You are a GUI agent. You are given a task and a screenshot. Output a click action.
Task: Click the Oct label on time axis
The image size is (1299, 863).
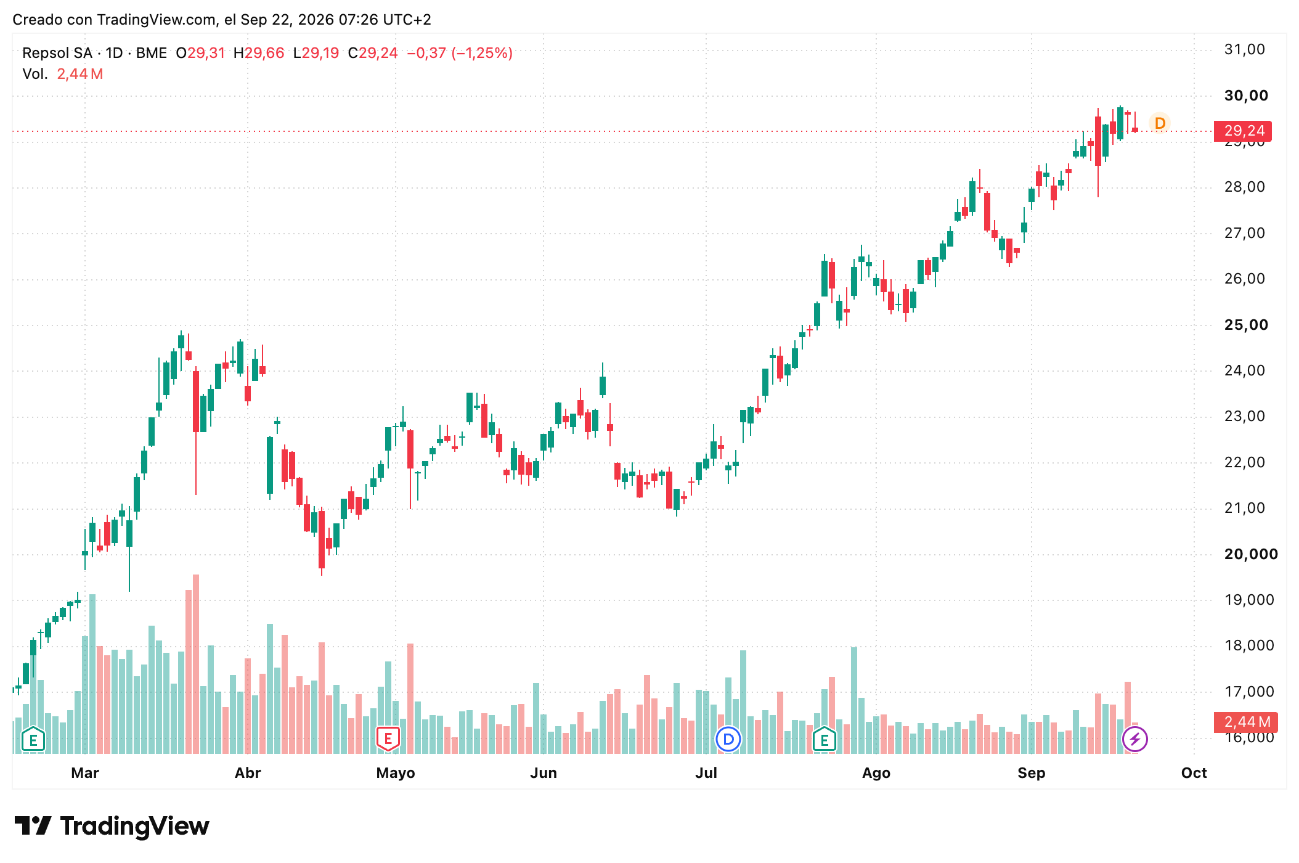[1194, 773]
